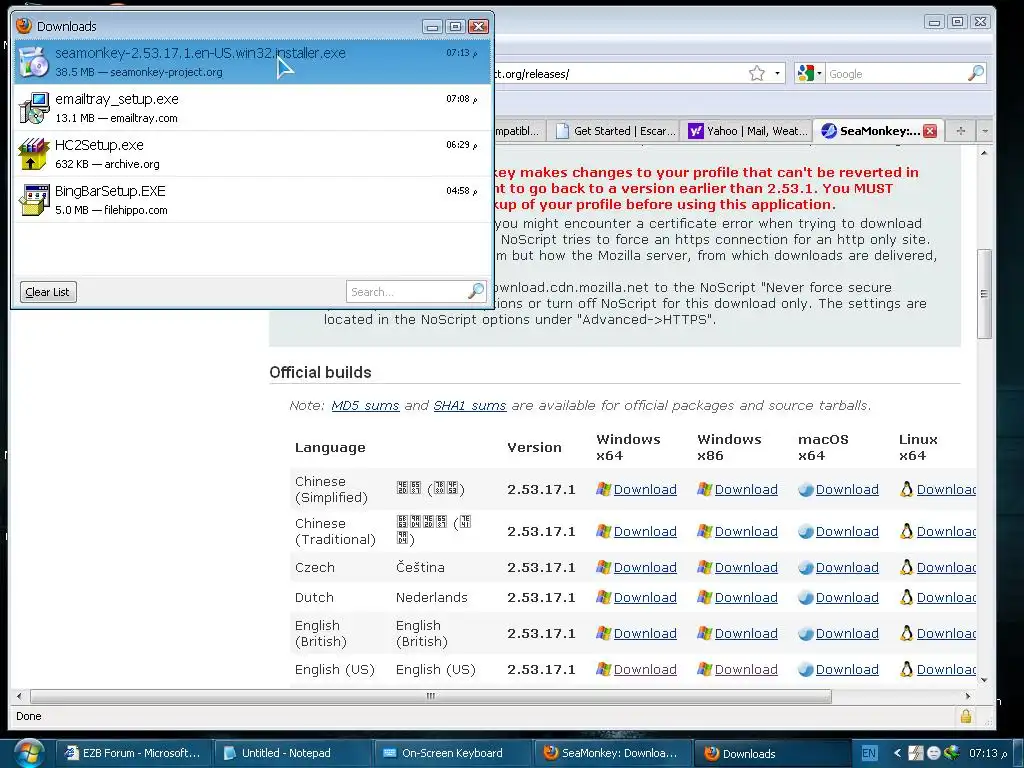Switch to EZB Forum taskbar button

tap(133, 753)
